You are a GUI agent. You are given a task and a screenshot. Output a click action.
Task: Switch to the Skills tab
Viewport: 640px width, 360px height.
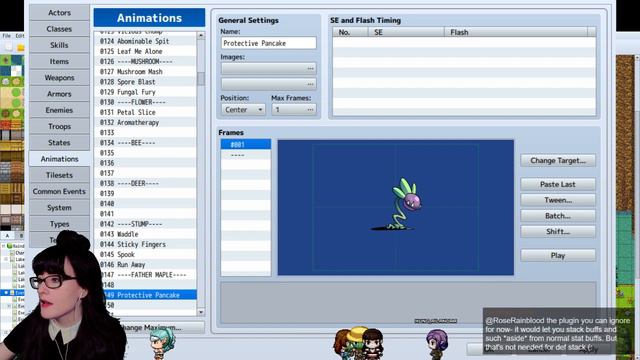(x=59, y=45)
